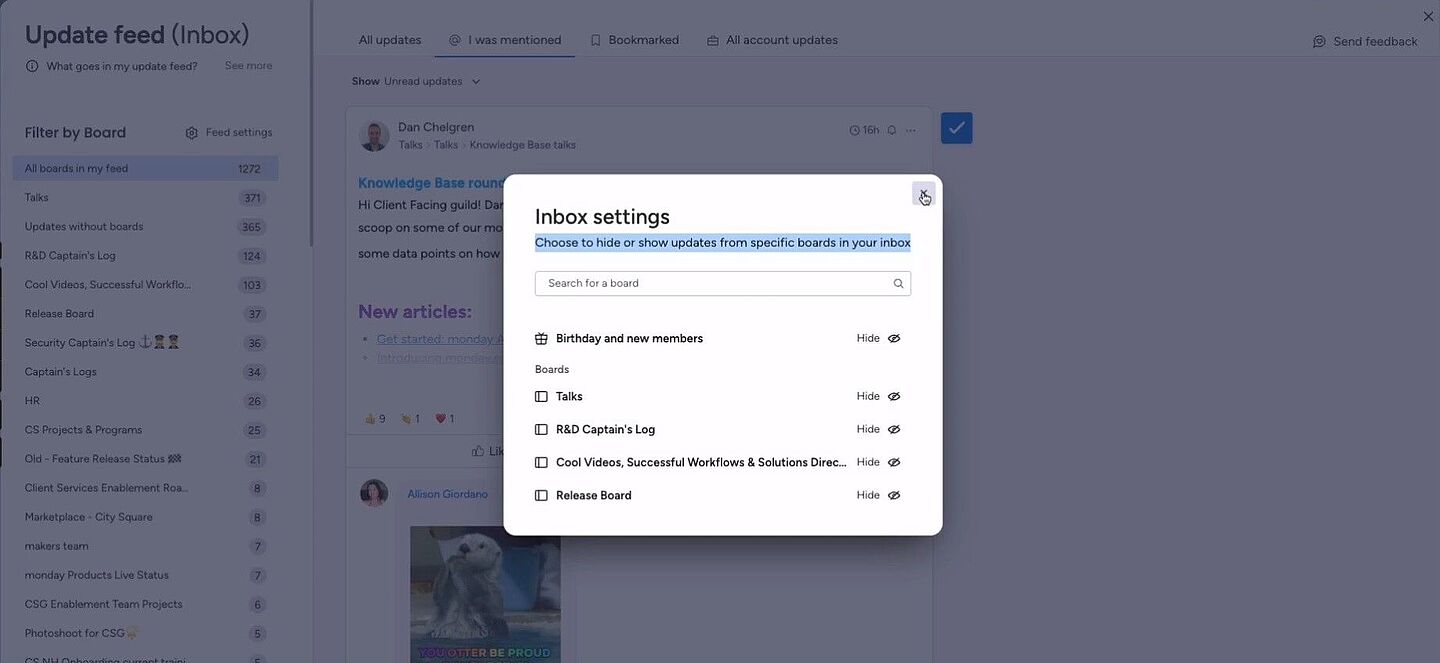Hide Release Board updates
The width and height of the screenshot is (1440, 663).
click(x=879, y=495)
